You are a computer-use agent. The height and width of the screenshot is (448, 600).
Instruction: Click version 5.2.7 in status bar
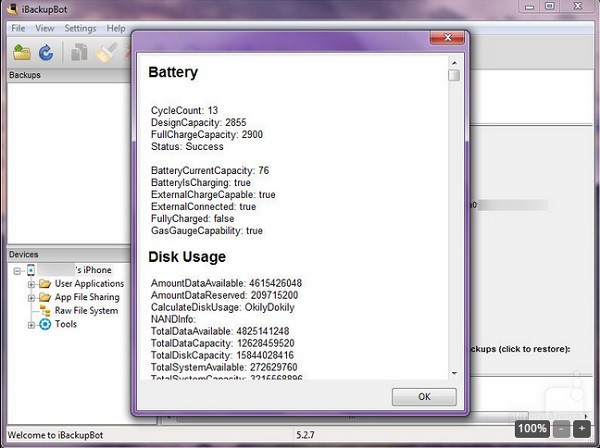click(305, 435)
